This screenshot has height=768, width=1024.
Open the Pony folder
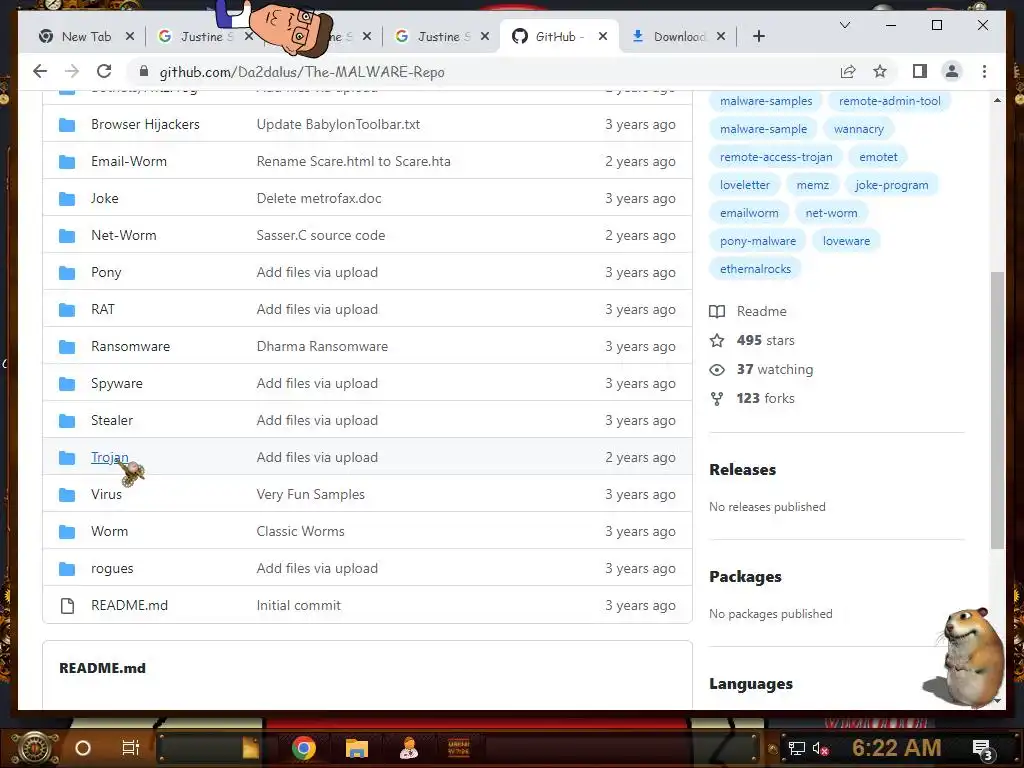[106, 272]
